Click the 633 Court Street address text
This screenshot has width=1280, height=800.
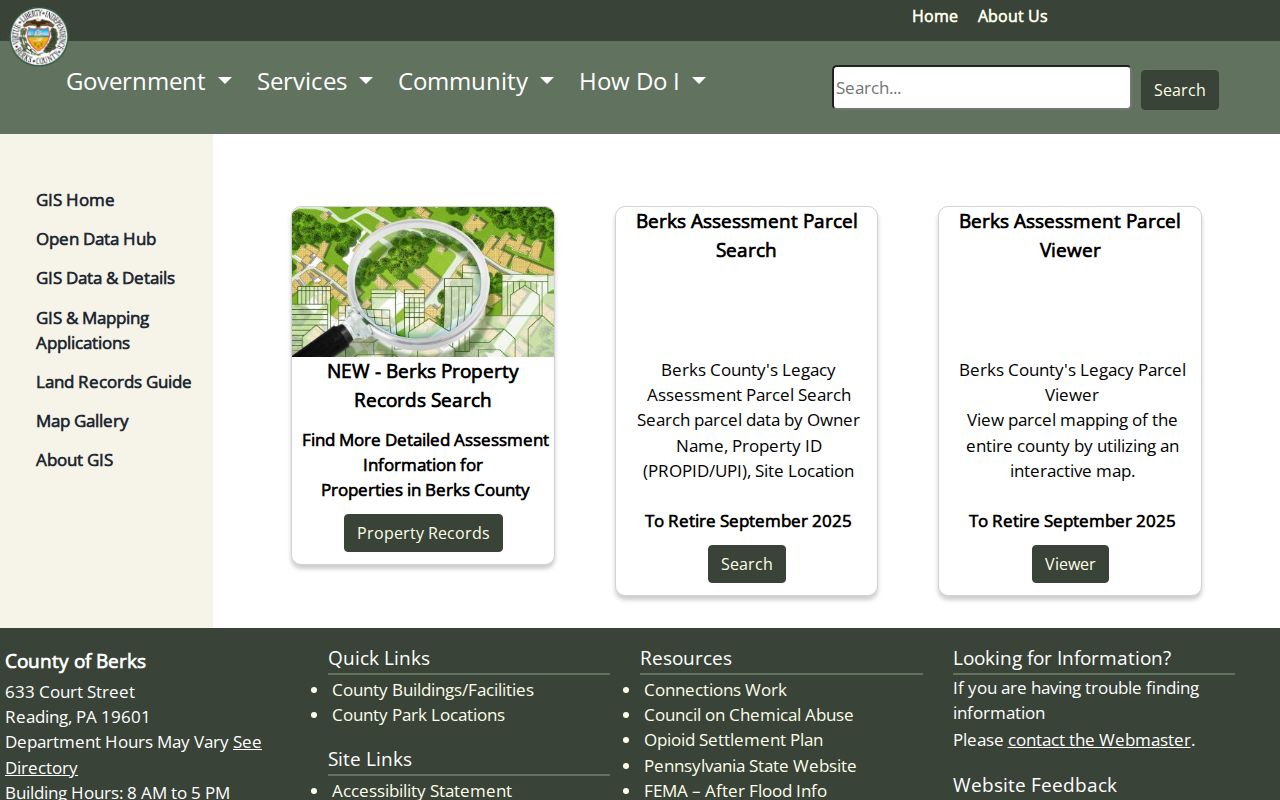click(70, 692)
